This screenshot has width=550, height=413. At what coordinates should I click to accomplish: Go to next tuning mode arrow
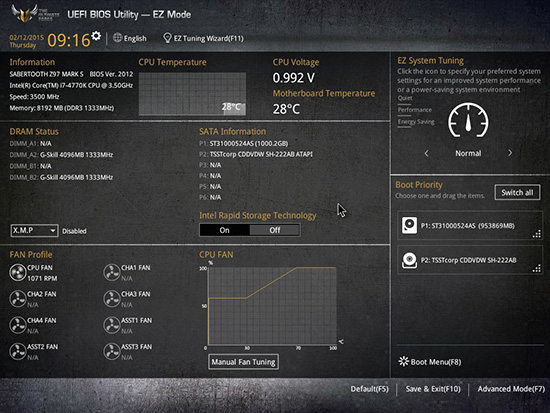click(x=510, y=153)
